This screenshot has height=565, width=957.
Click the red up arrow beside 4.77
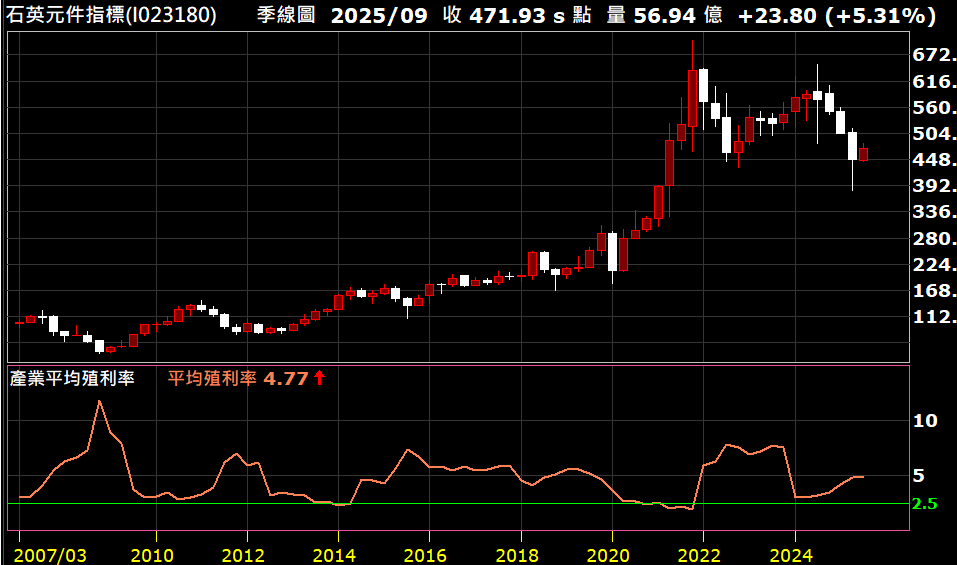(320, 378)
